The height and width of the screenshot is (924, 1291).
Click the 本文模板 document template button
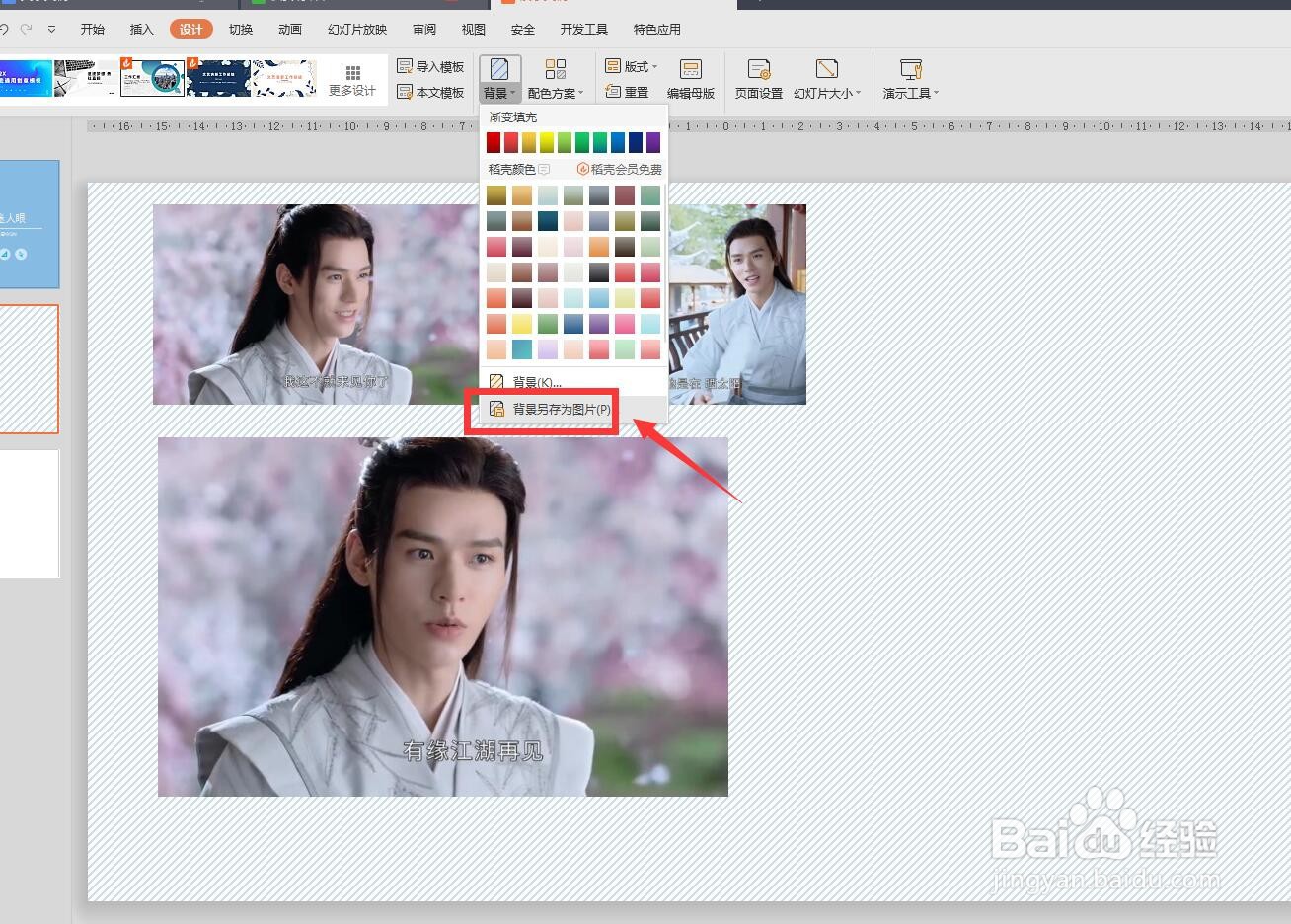click(430, 92)
